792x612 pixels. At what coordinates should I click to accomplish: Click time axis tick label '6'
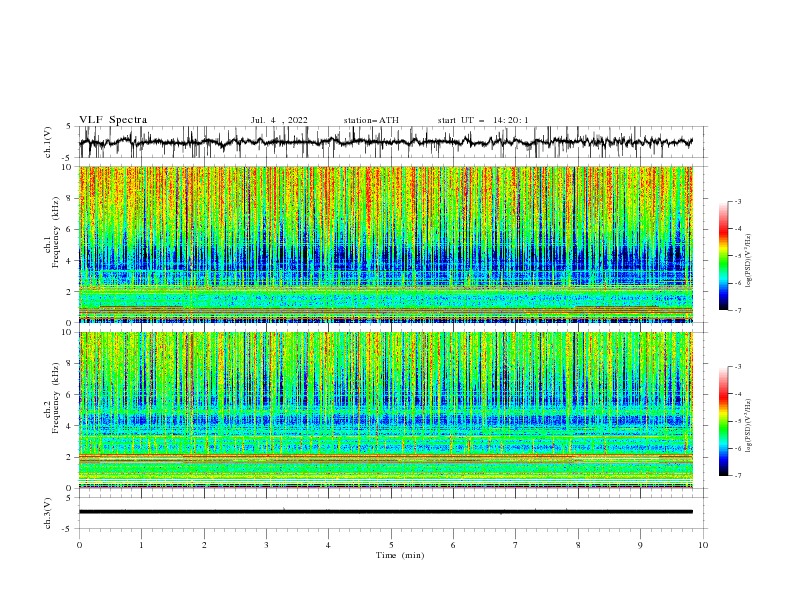(453, 545)
